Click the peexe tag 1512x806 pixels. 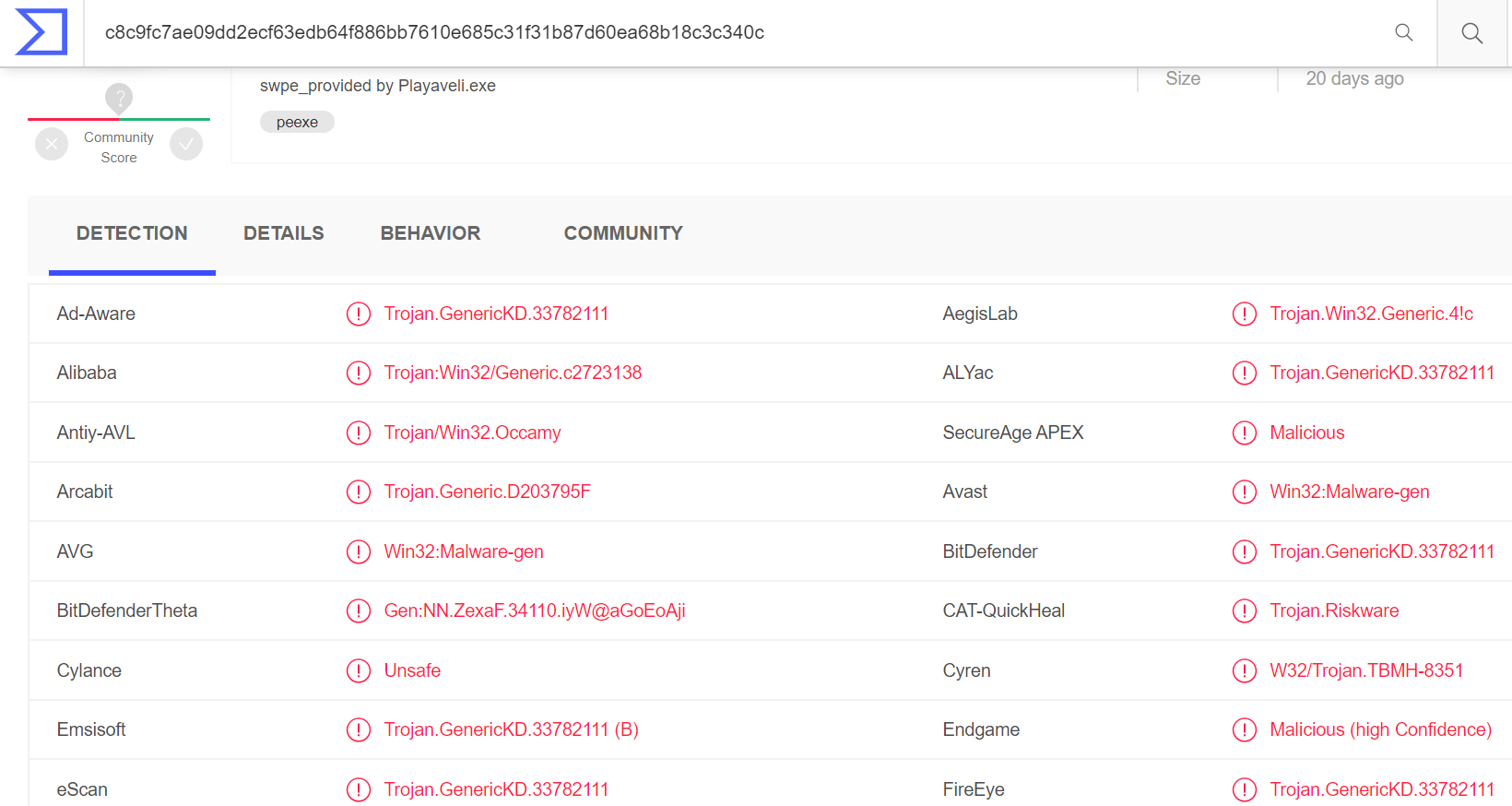click(x=297, y=122)
